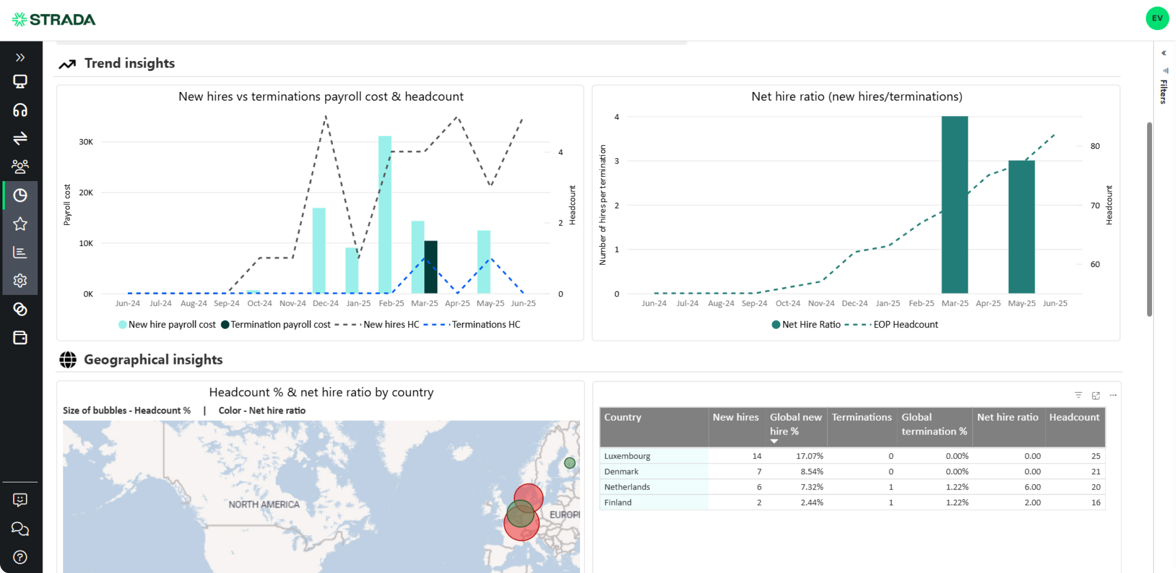Open the chat bubbles icon in sidebar

(x=20, y=529)
